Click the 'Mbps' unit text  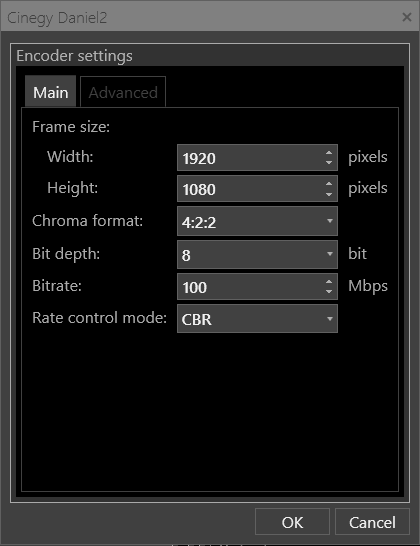coord(368,286)
